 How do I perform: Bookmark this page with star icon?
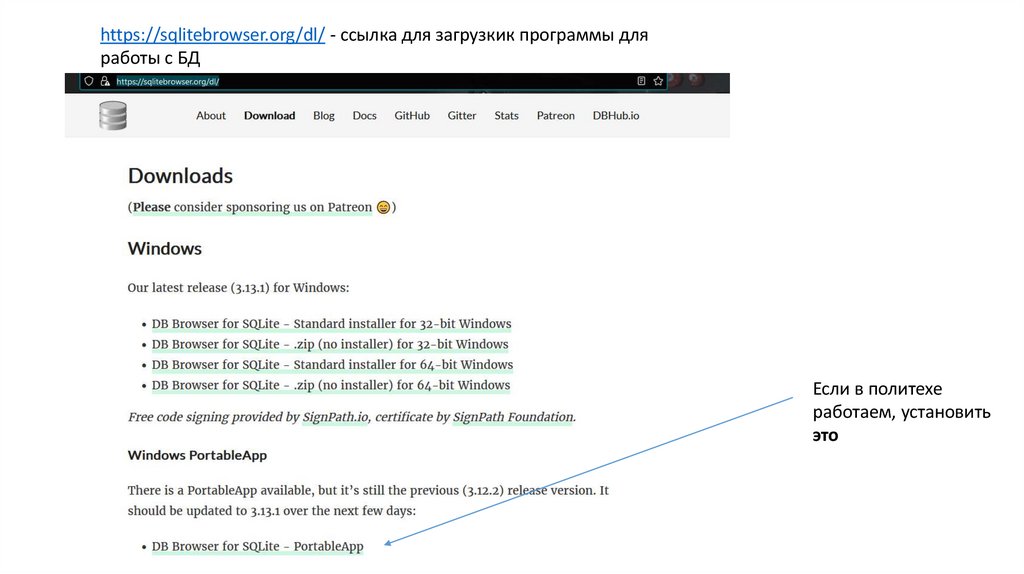point(658,81)
